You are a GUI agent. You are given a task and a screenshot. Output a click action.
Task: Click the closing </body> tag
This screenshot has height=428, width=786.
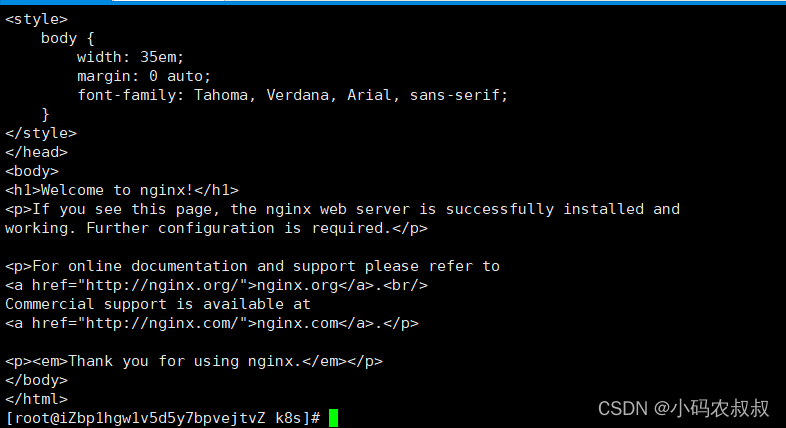pyautogui.click(x=36, y=380)
